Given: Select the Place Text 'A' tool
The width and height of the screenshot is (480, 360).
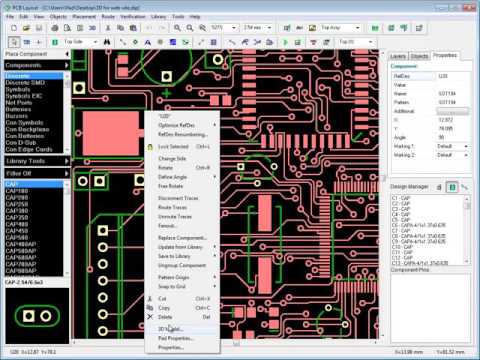Looking at the screenshot, I should click(148, 42).
